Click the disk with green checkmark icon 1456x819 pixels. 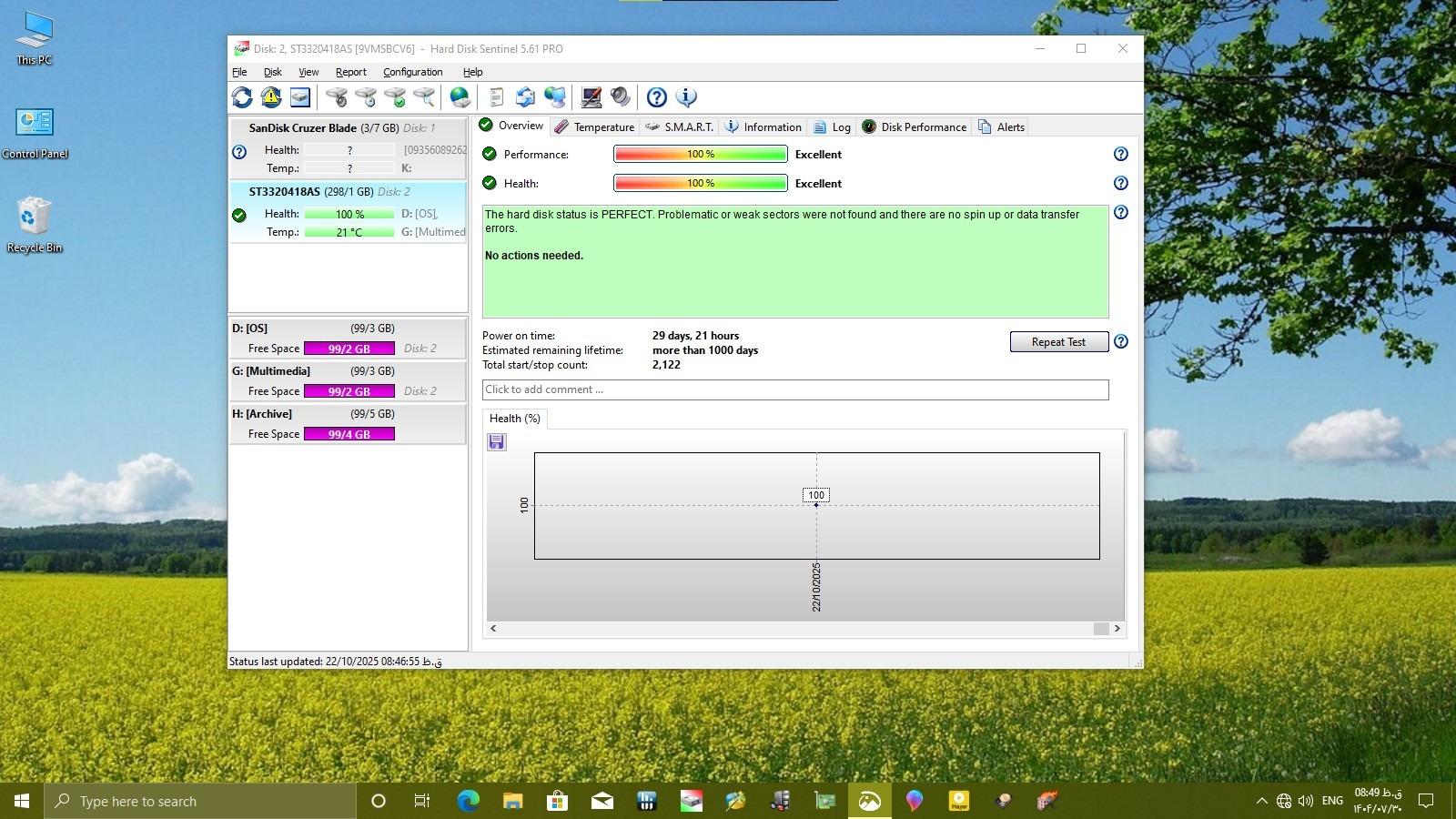click(x=395, y=97)
